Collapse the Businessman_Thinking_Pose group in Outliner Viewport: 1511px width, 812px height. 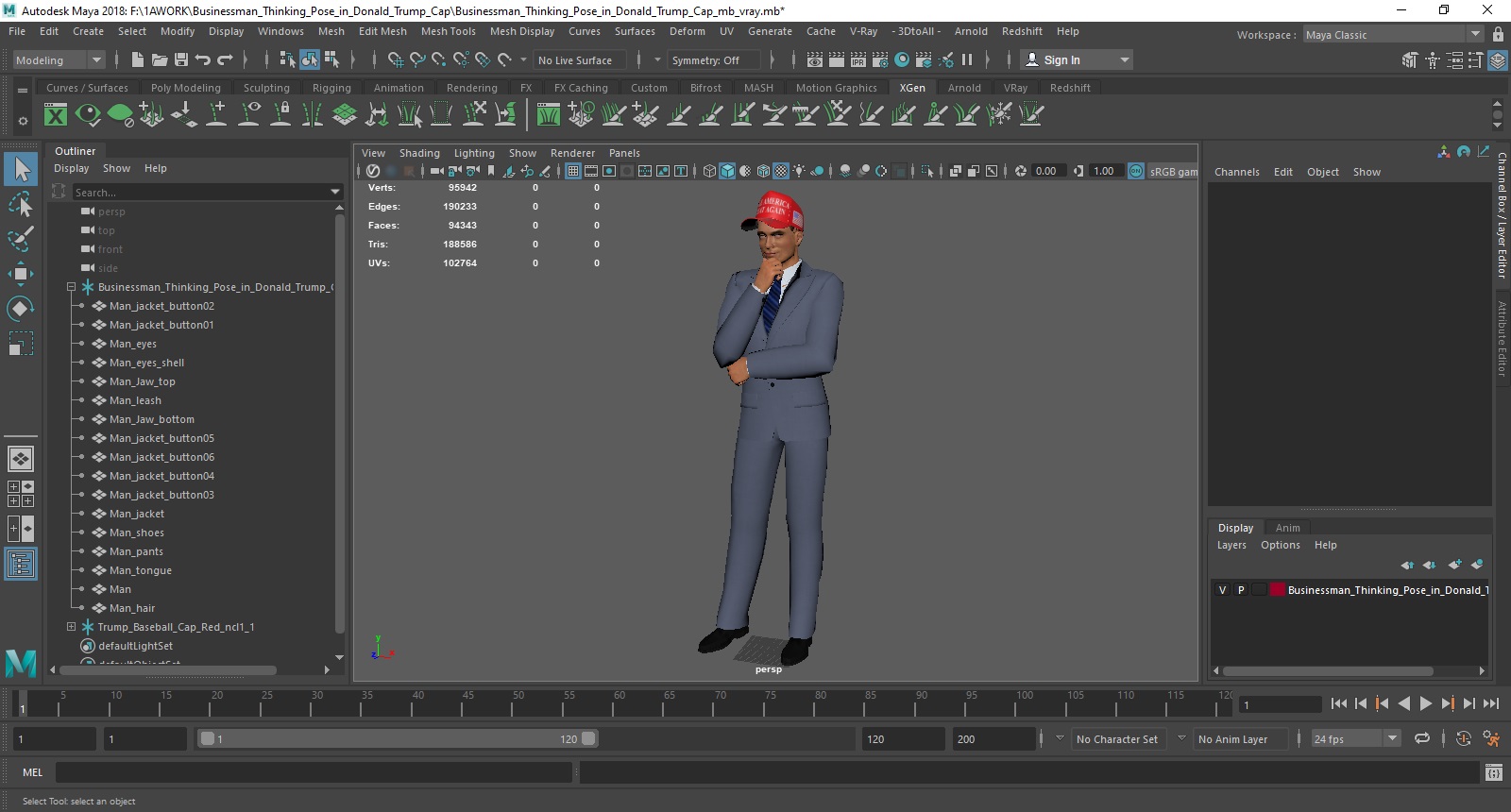[71, 287]
